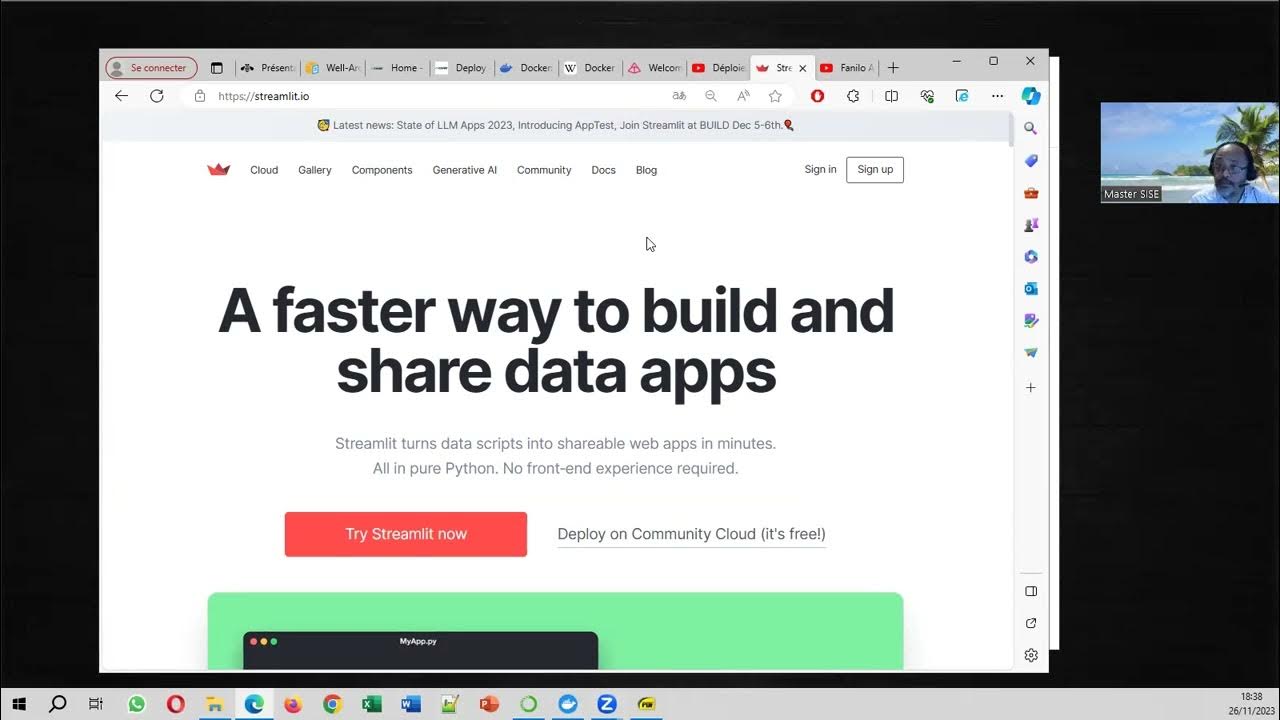Open the Generative AI nav link
Image resolution: width=1280 pixels, height=720 pixels.
(x=464, y=170)
